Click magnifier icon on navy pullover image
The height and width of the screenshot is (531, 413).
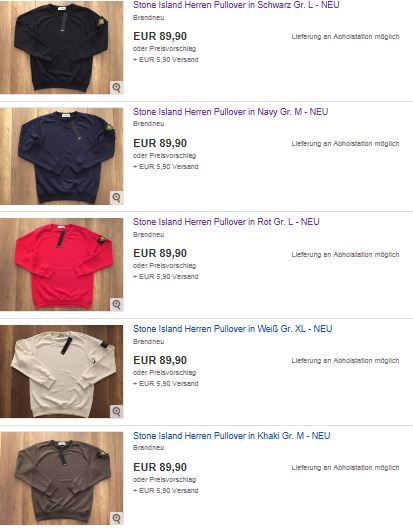click(x=117, y=198)
